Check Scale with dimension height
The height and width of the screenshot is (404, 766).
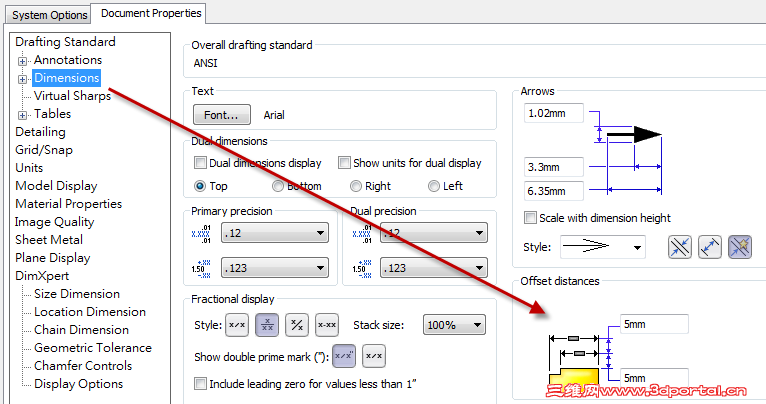[x=531, y=218]
